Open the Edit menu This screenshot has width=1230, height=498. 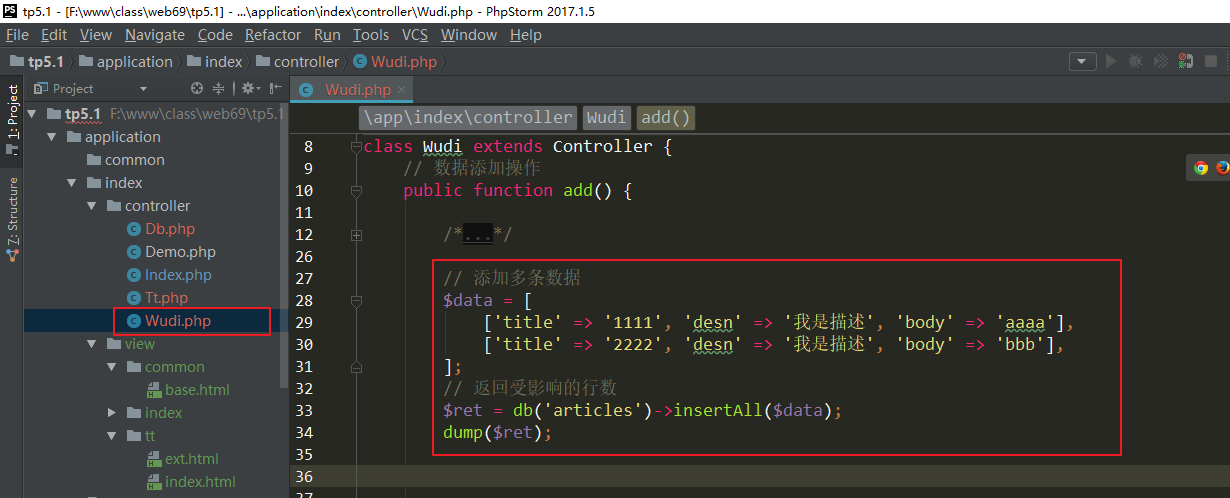pos(54,35)
